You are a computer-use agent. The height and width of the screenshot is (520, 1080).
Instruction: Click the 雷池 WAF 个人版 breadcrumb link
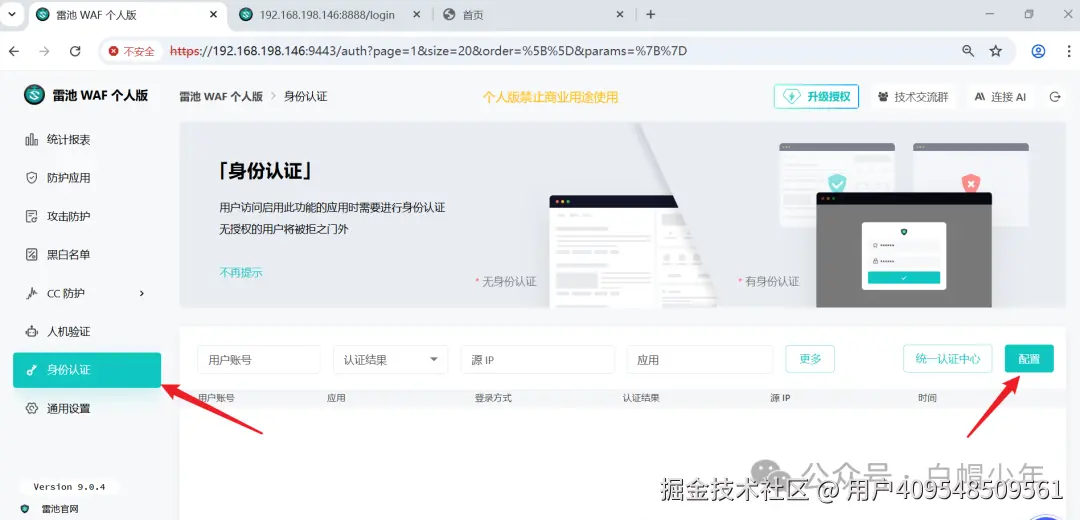[x=221, y=96]
